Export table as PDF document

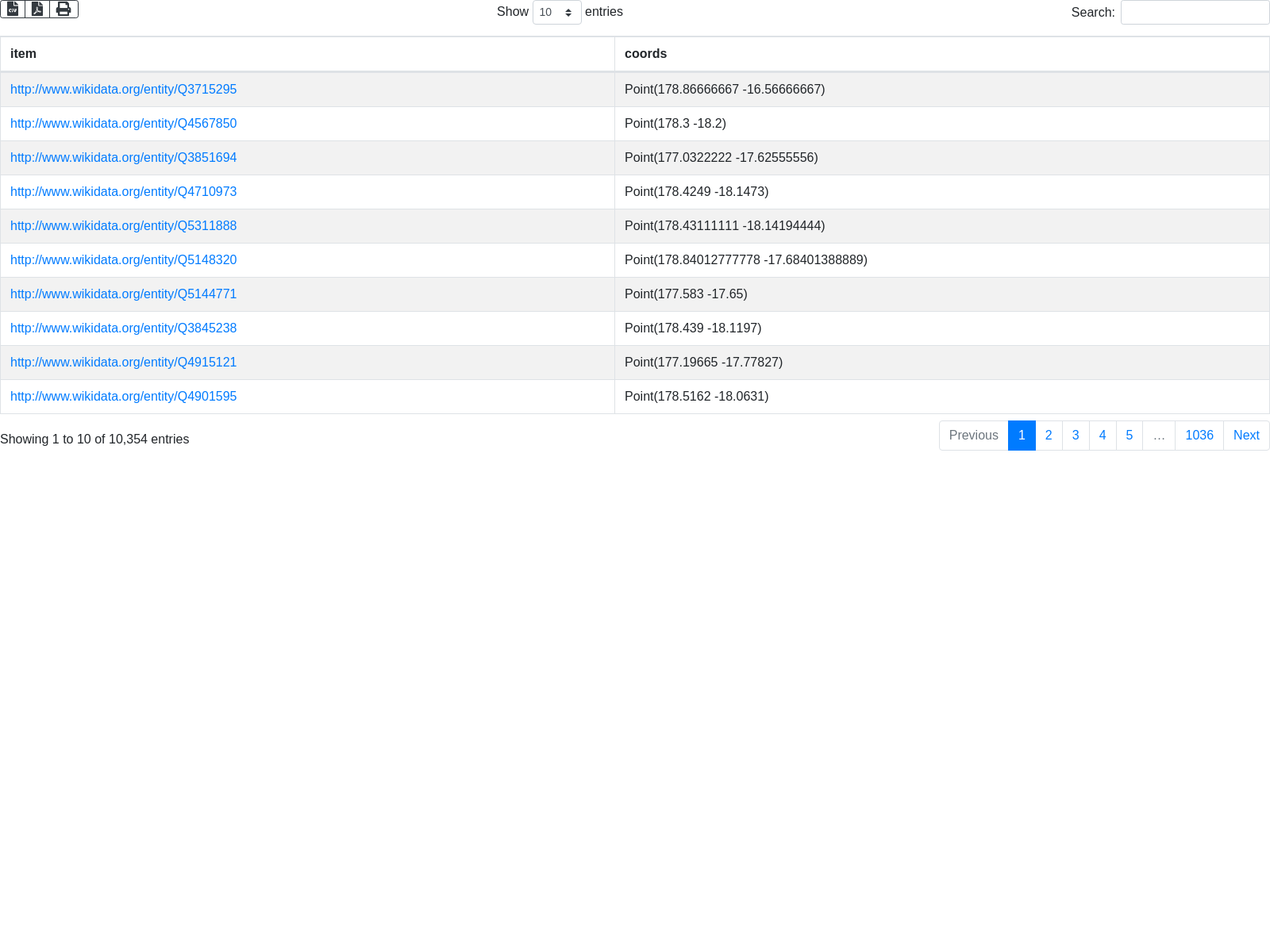[37, 9]
